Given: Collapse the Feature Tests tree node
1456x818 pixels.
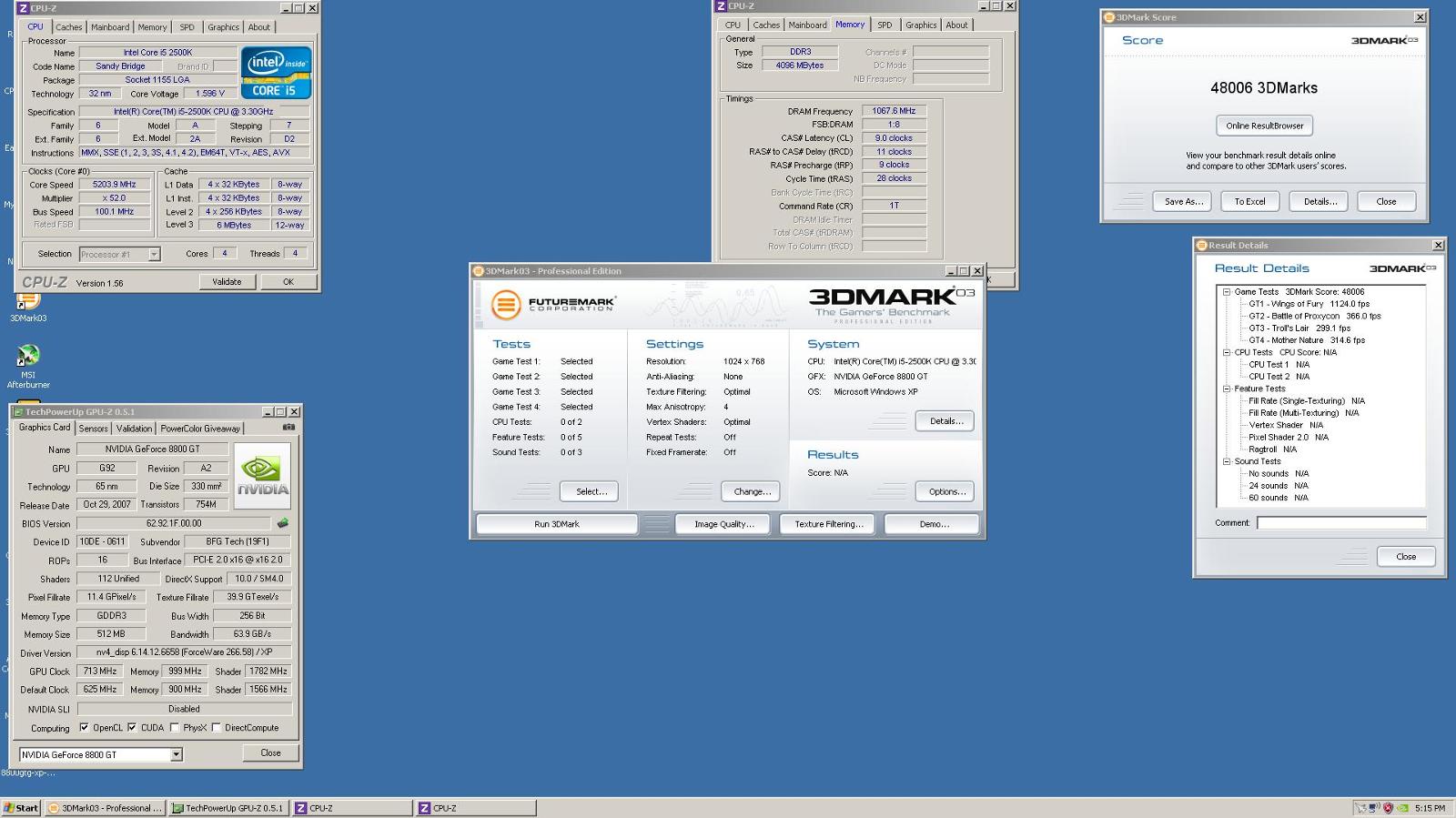Looking at the screenshot, I should (1226, 389).
